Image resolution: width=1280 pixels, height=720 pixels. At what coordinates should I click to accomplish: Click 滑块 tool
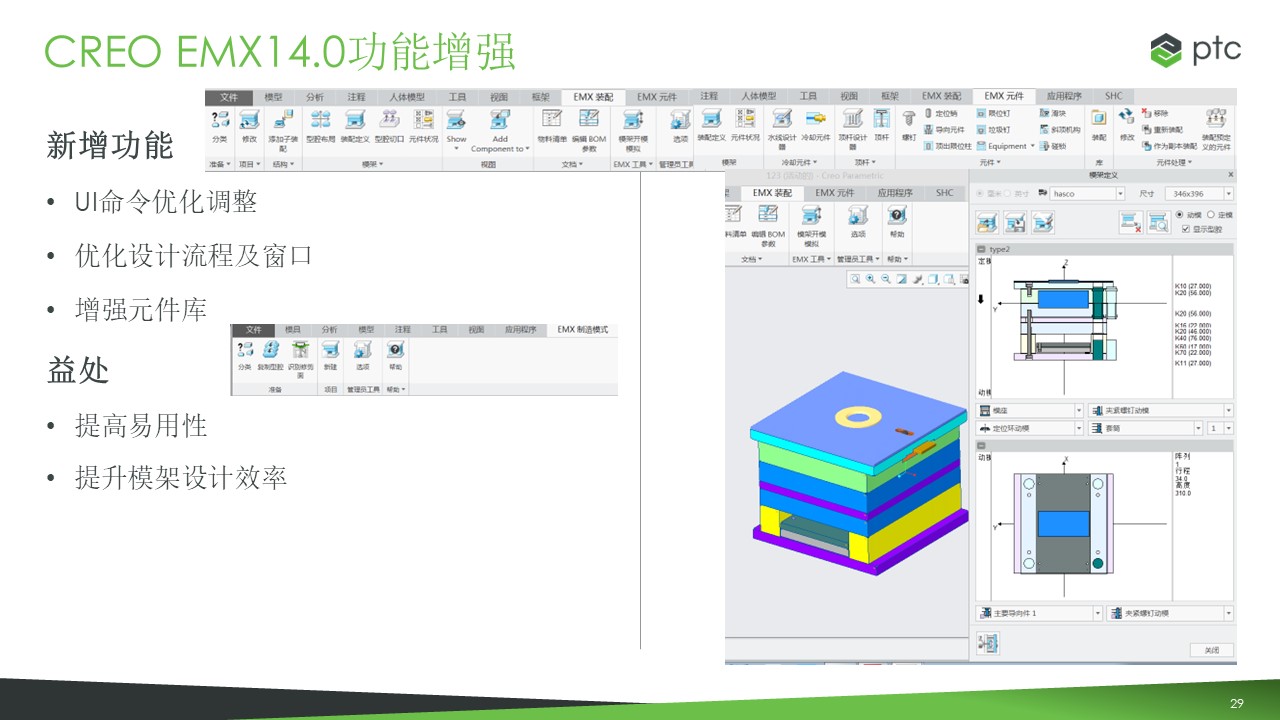(1053, 114)
